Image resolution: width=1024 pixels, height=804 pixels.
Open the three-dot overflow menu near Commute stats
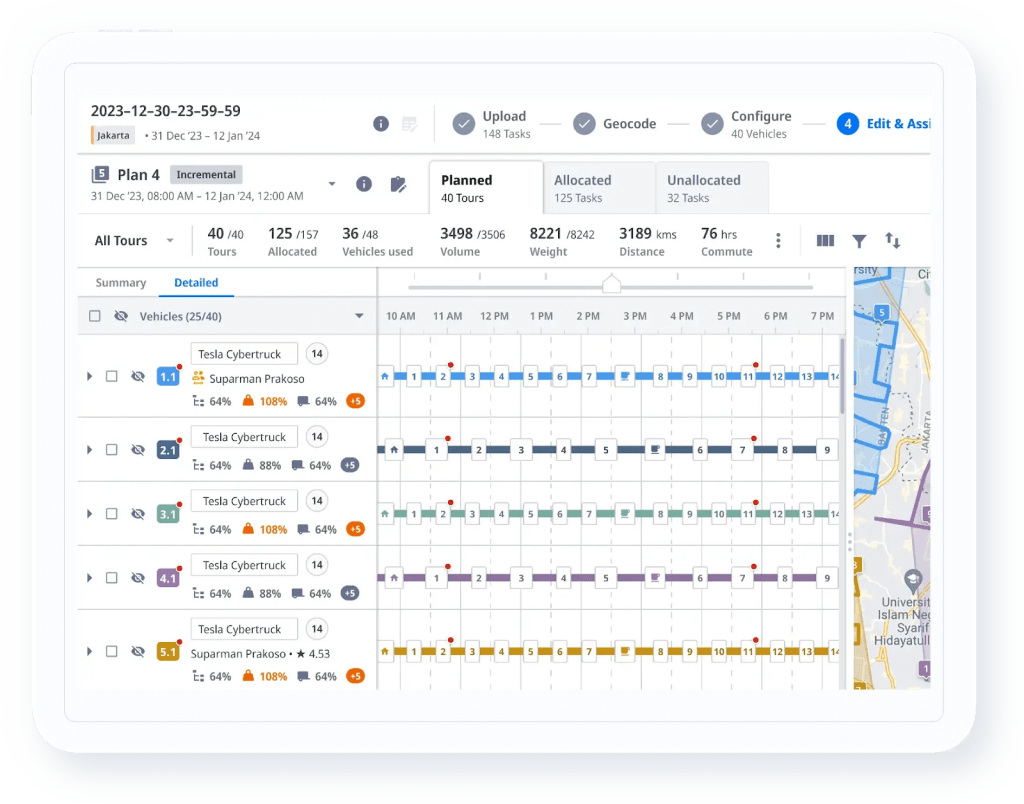coord(779,240)
